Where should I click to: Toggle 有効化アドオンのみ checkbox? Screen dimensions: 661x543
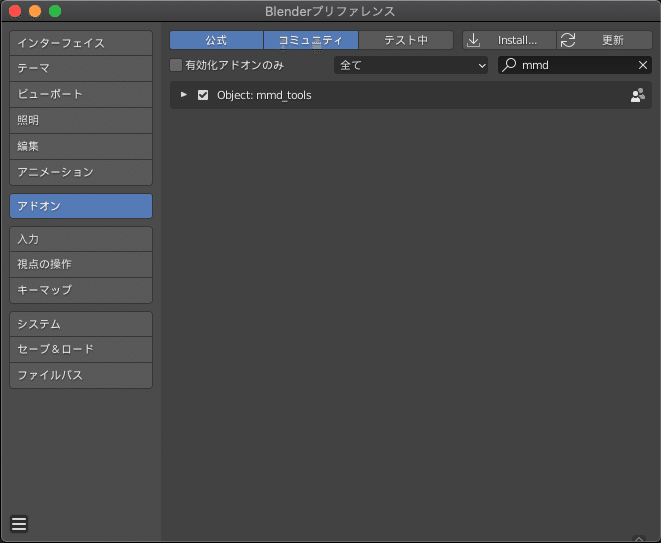(x=176, y=65)
